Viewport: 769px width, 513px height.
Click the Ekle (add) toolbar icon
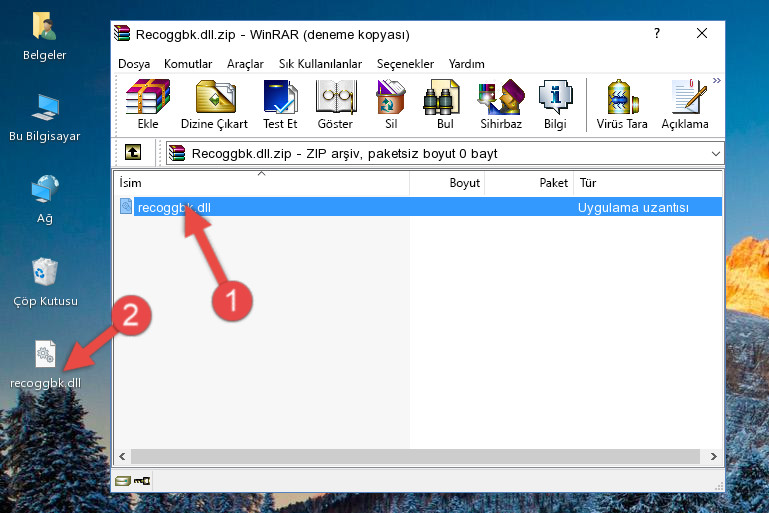(x=148, y=104)
